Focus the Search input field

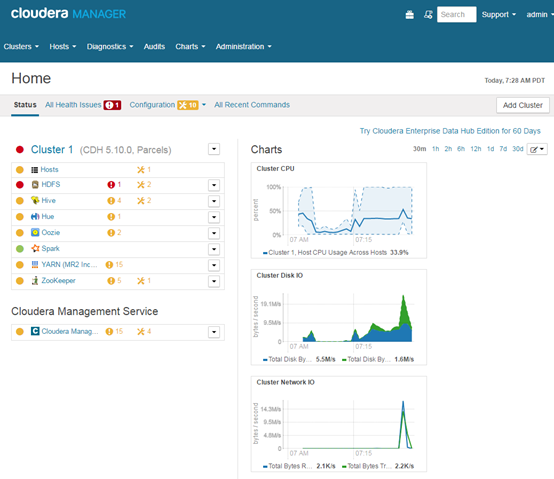(456, 14)
